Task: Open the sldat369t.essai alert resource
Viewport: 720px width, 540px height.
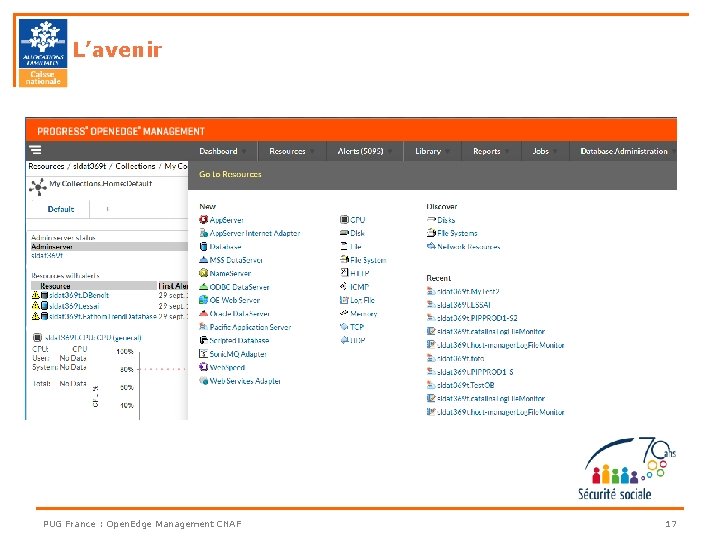Action: coord(74,305)
